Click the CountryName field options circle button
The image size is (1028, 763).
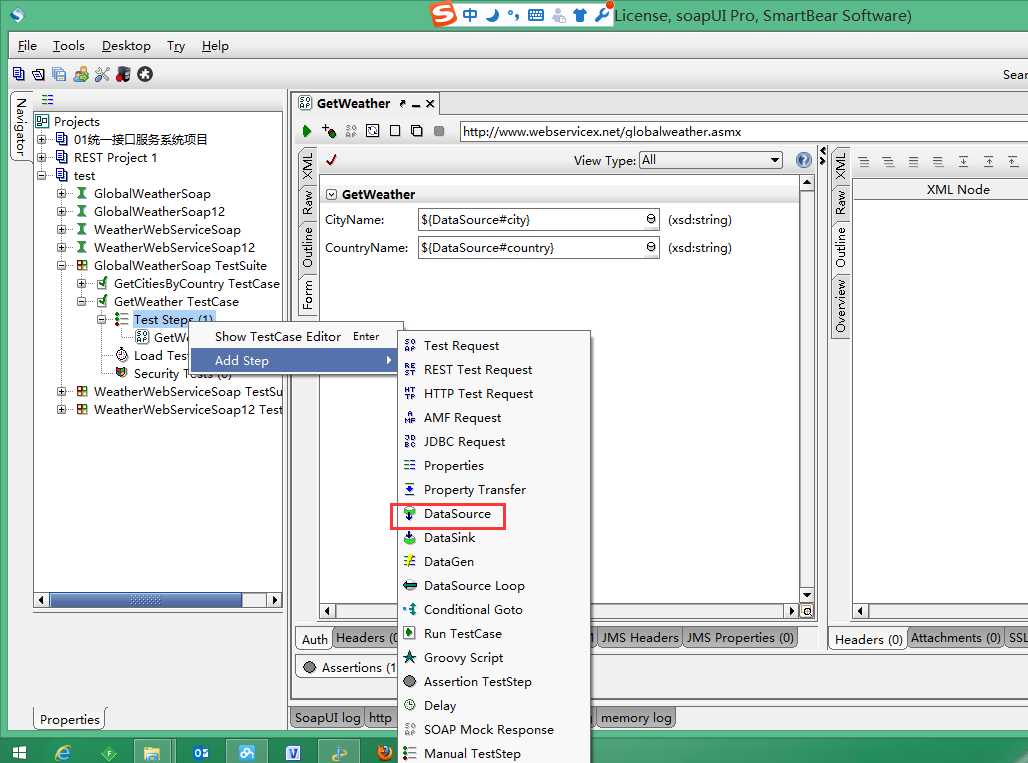pyautogui.click(x=650, y=247)
